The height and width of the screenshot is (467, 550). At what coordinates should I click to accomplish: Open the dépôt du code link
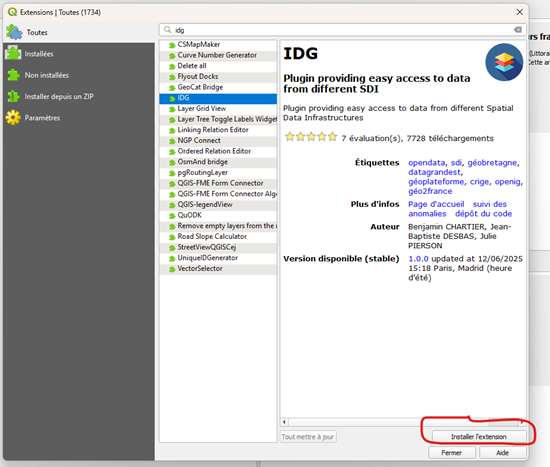483,214
